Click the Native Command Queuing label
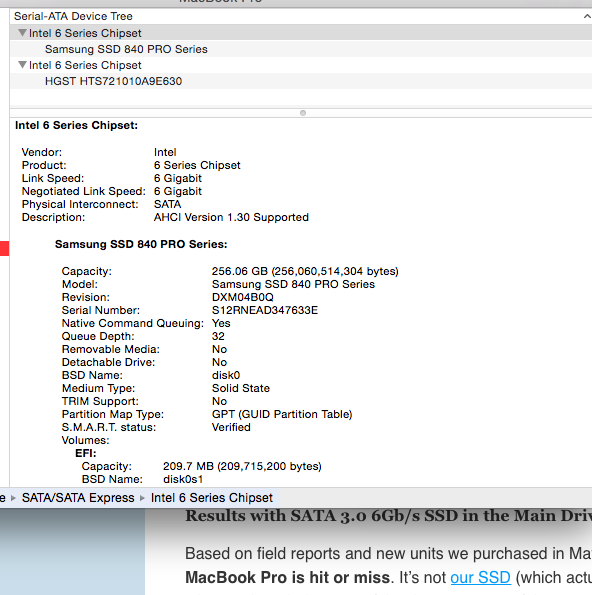 [x=132, y=323]
